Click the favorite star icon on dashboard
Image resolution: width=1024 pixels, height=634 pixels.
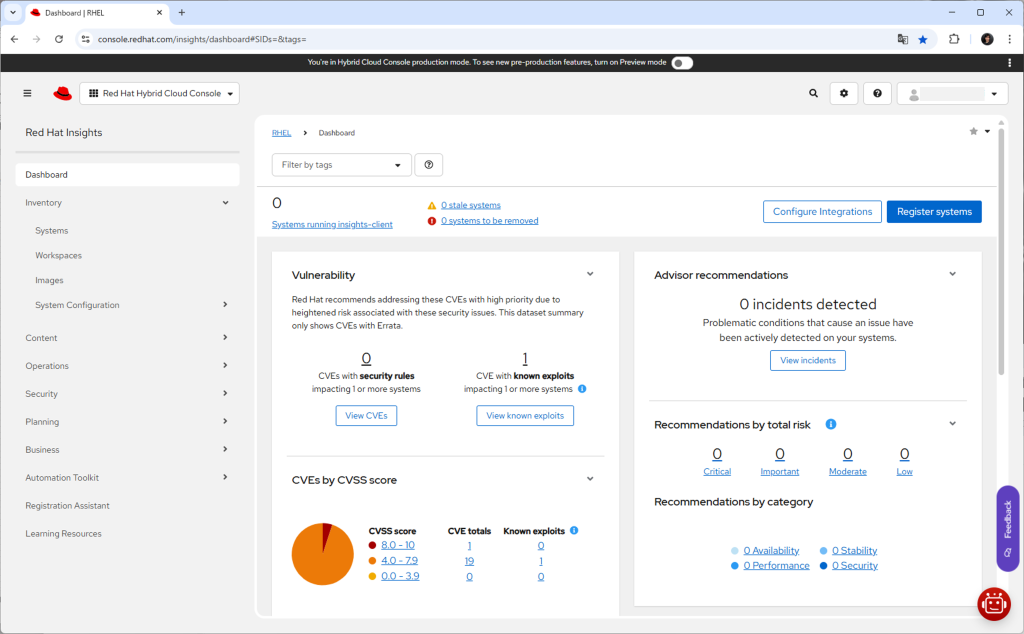973,132
